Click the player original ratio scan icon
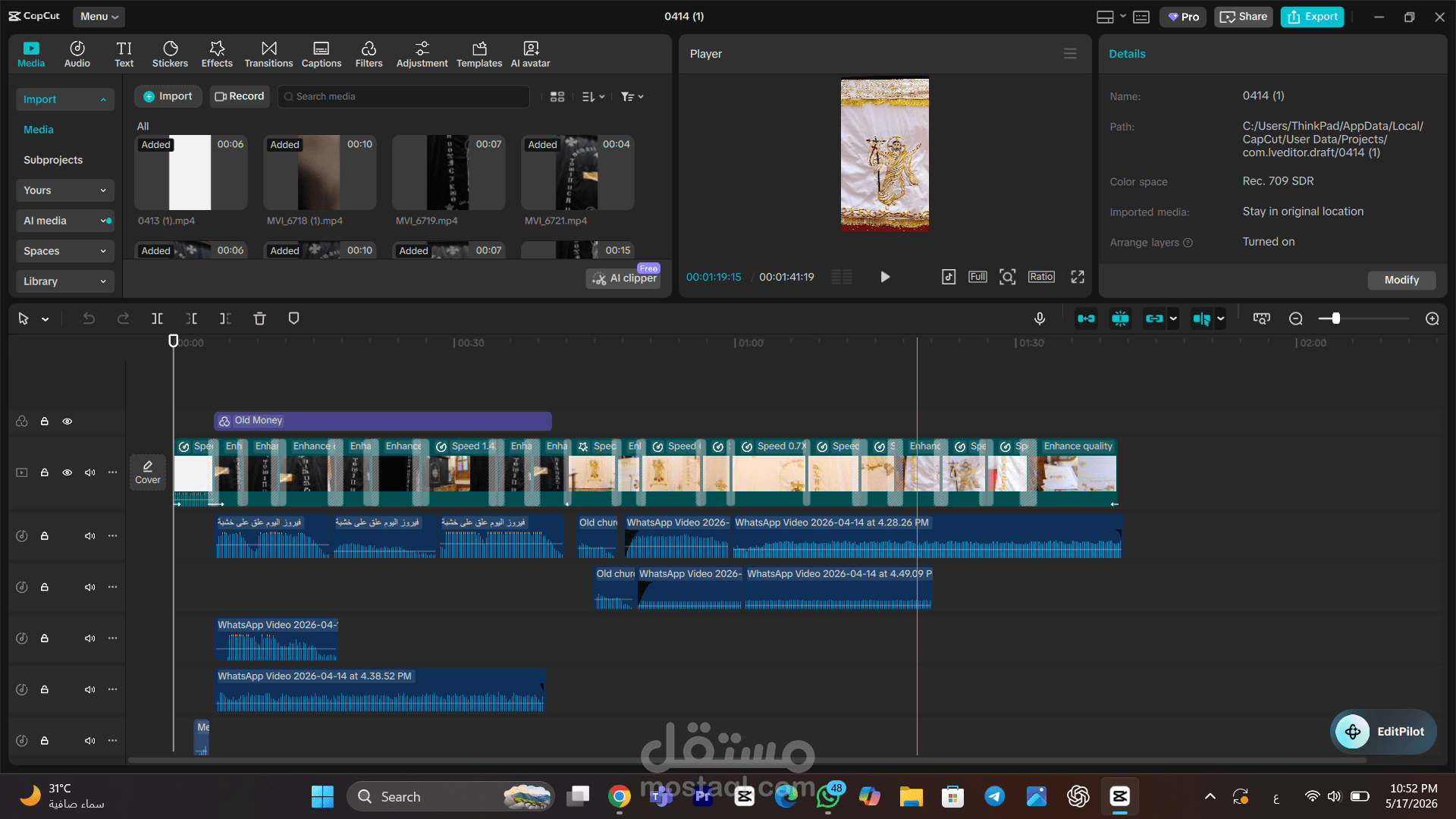This screenshot has width=1456, height=819. (1007, 277)
